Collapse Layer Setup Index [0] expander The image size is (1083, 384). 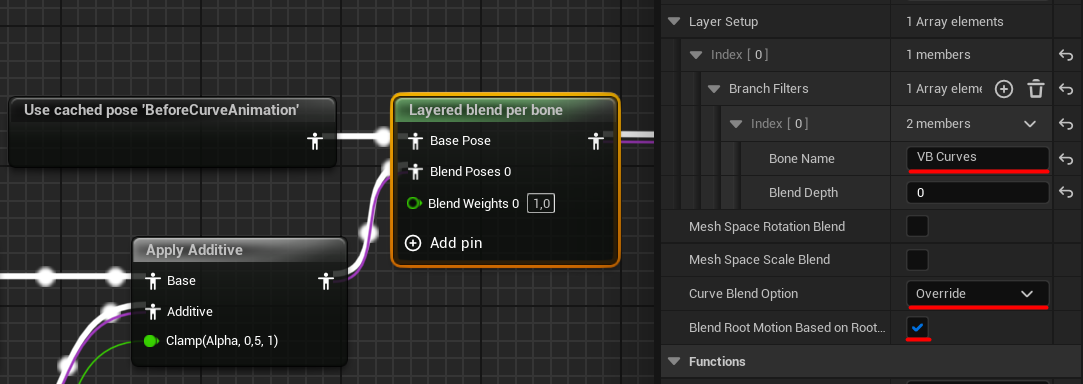[696, 55]
